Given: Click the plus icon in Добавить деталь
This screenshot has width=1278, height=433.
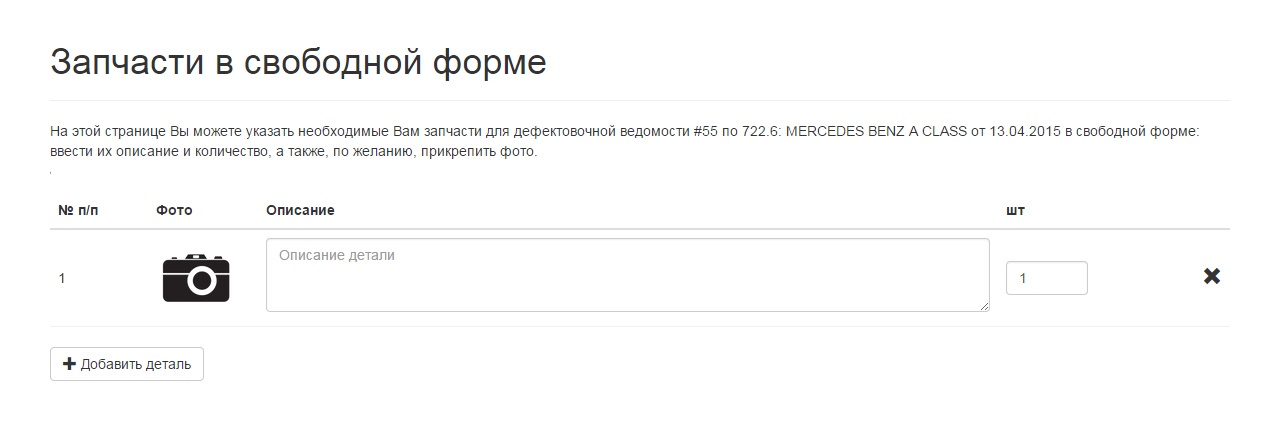Looking at the screenshot, I should [69, 364].
